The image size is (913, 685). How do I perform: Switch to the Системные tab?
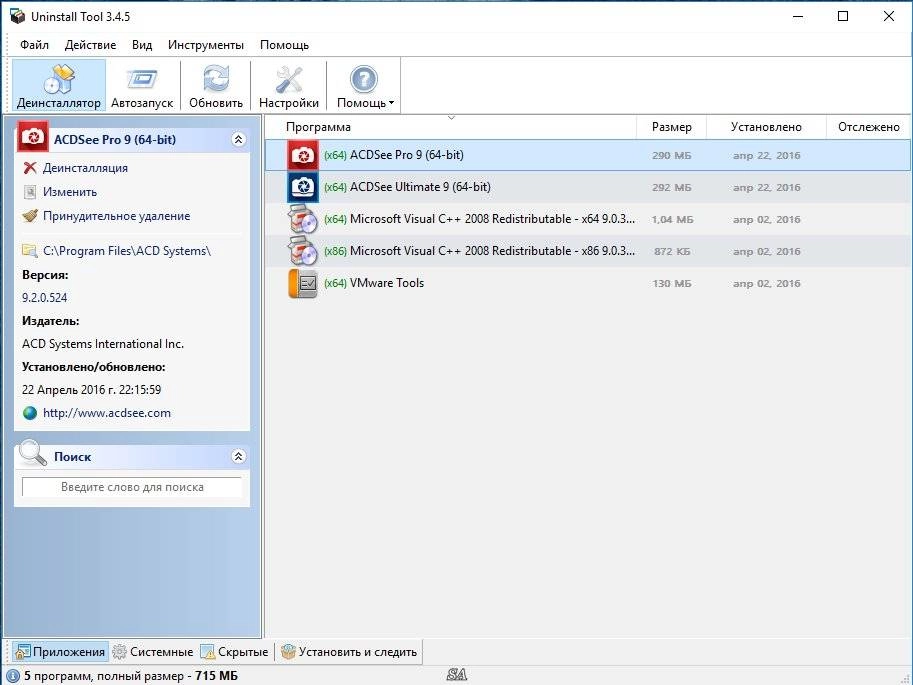153,652
